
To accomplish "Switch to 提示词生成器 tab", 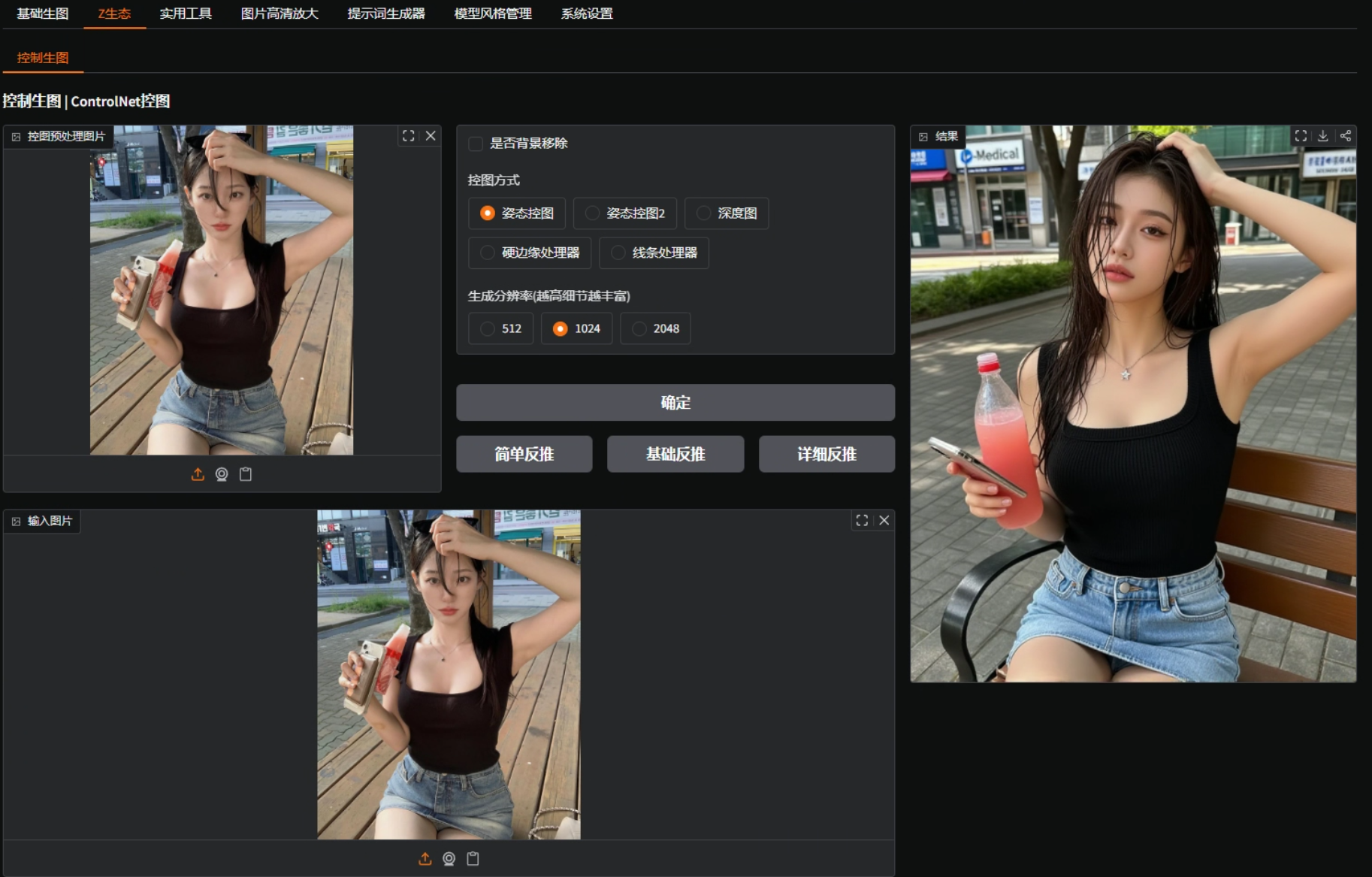I will coord(386,14).
